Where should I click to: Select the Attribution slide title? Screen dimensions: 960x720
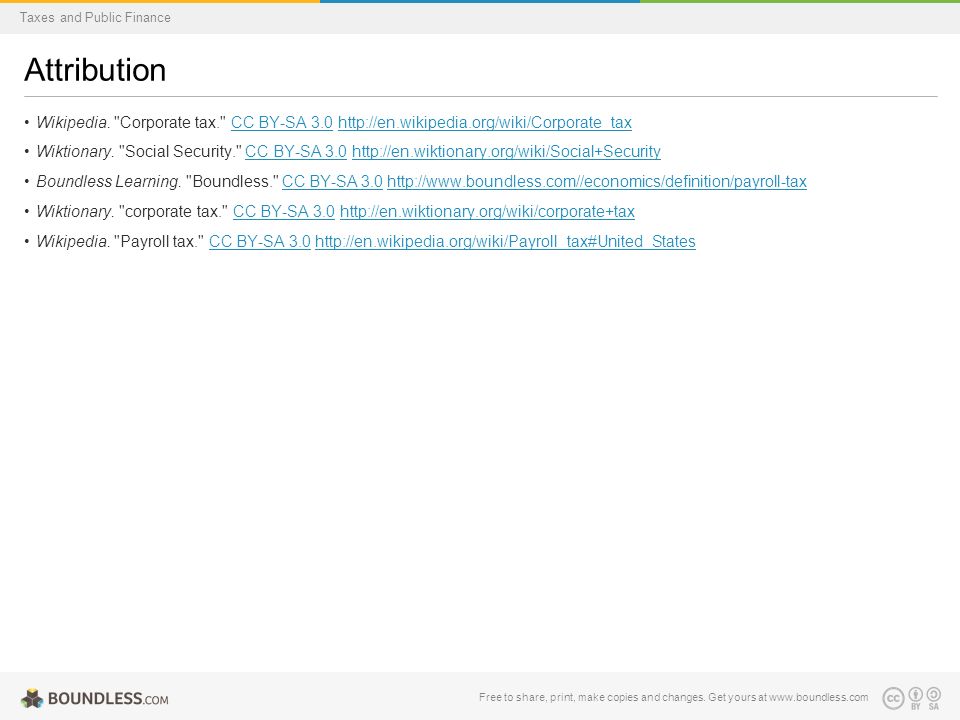pyautogui.click(x=95, y=70)
